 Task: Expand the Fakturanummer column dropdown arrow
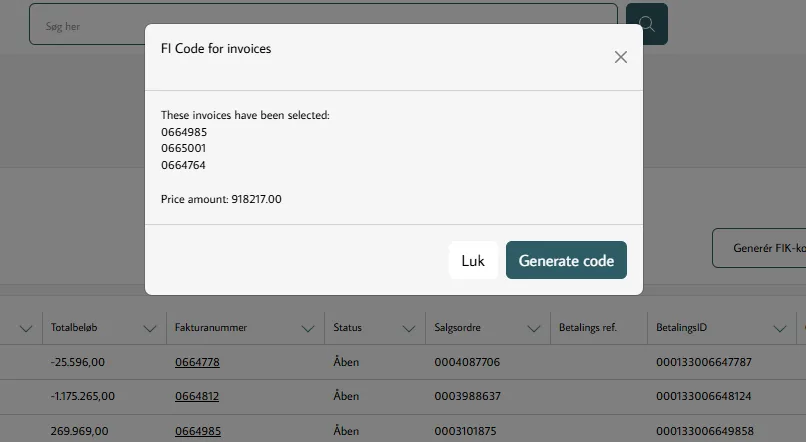tap(307, 328)
